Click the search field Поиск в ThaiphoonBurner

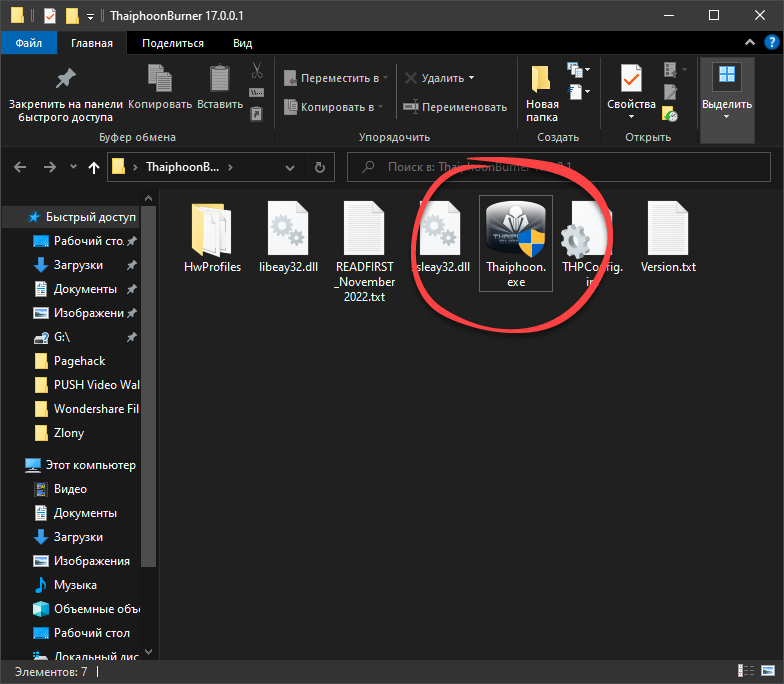pyautogui.click(x=558, y=167)
